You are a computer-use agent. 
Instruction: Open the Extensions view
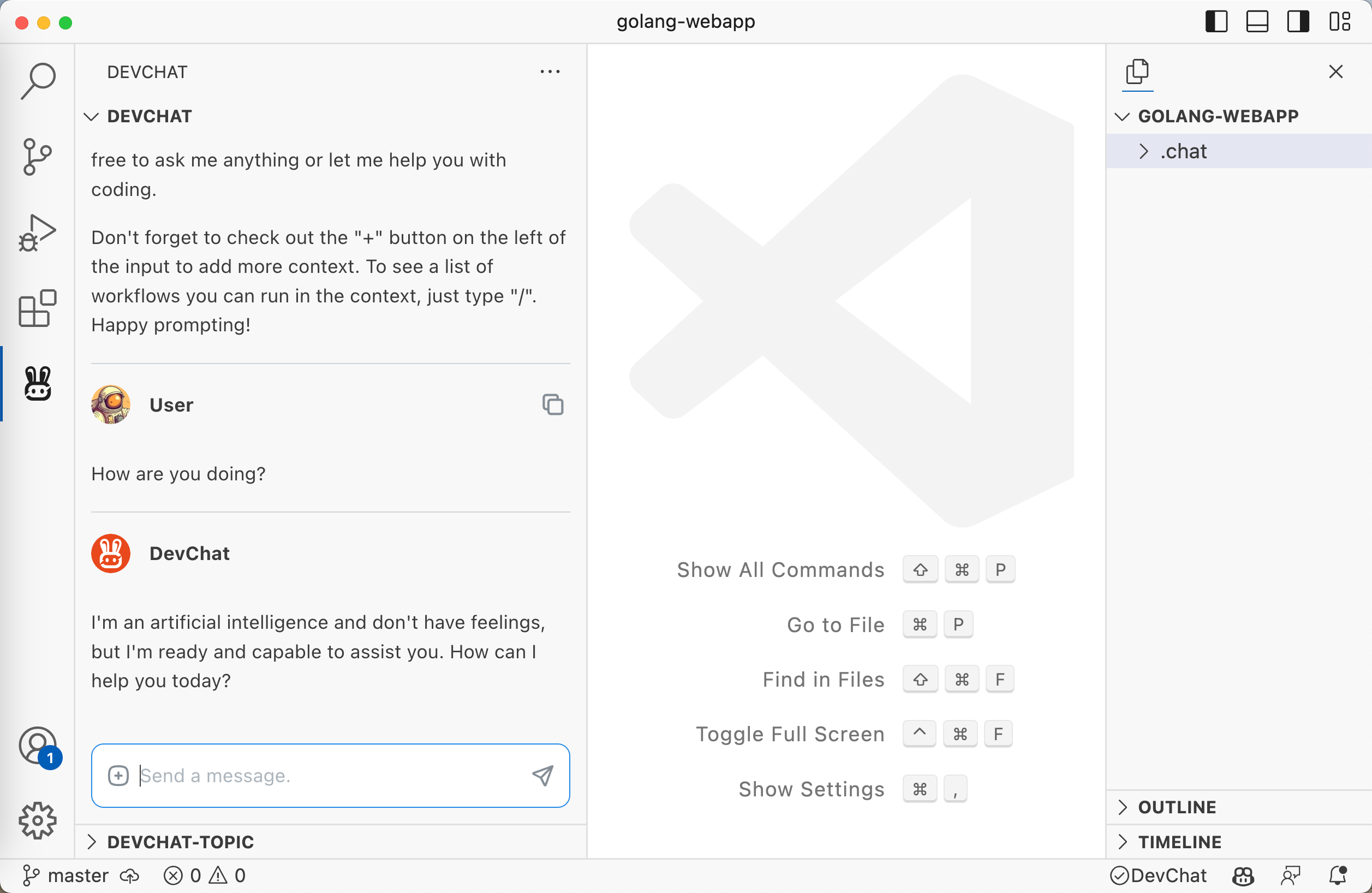tap(38, 308)
